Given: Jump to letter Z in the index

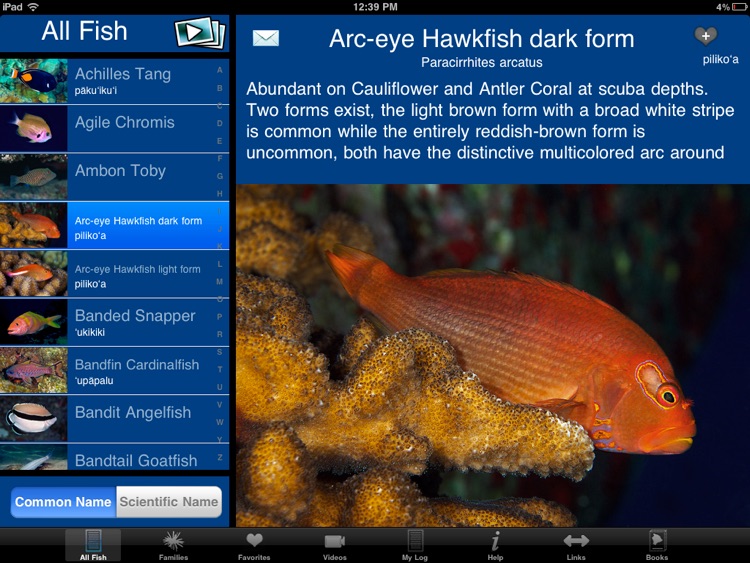Looking at the screenshot, I should point(220,457).
